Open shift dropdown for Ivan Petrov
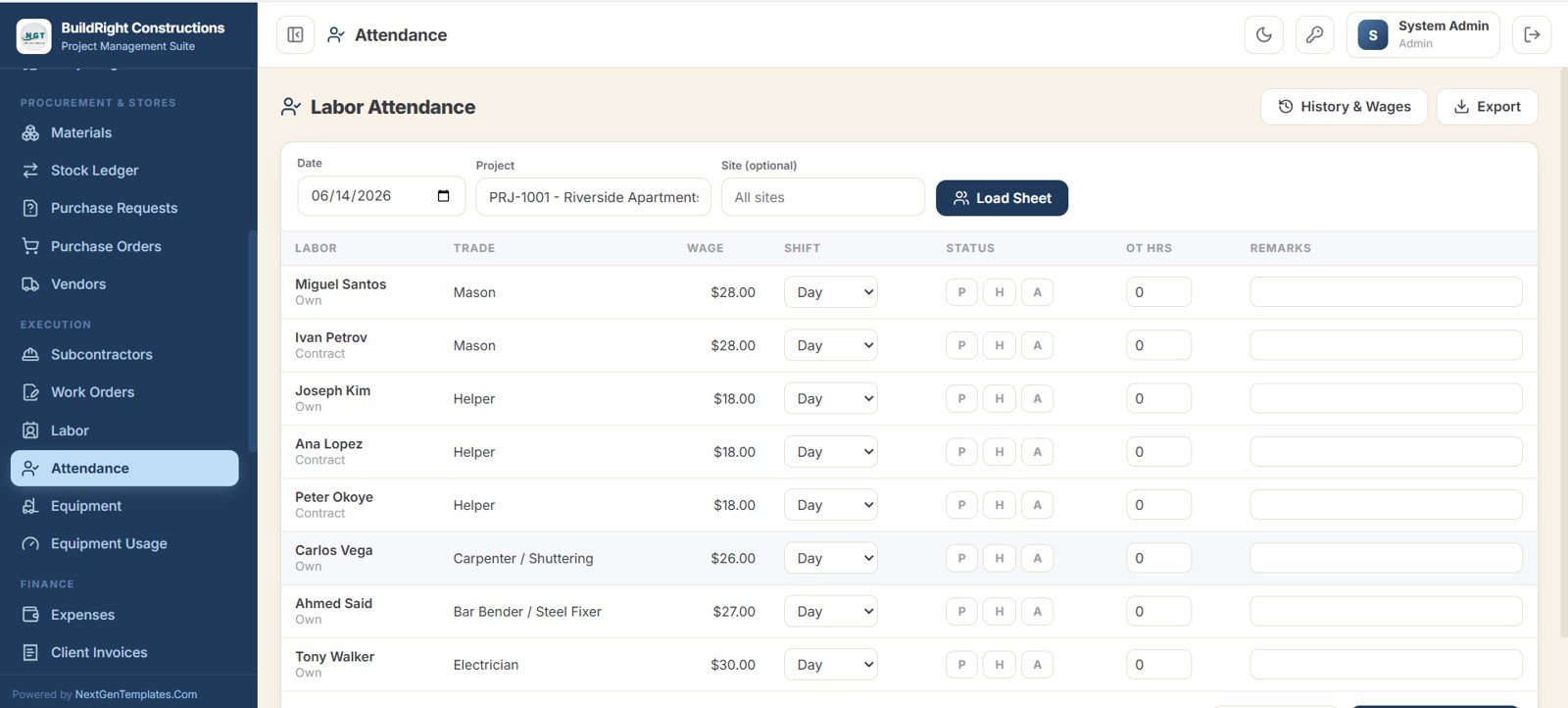Image resolution: width=1568 pixels, height=708 pixels. pyautogui.click(x=831, y=345)
